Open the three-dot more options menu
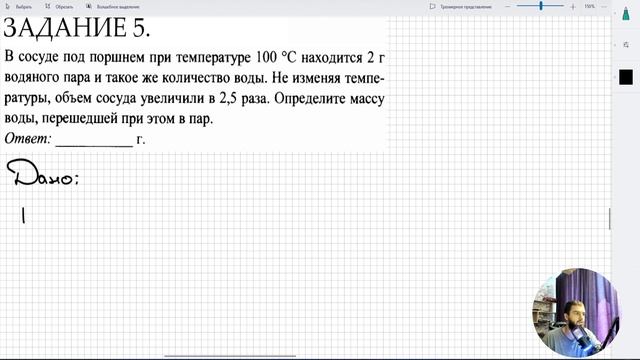Image resolution: width=640 pixels, height=360 pixels. pos(604,7)
